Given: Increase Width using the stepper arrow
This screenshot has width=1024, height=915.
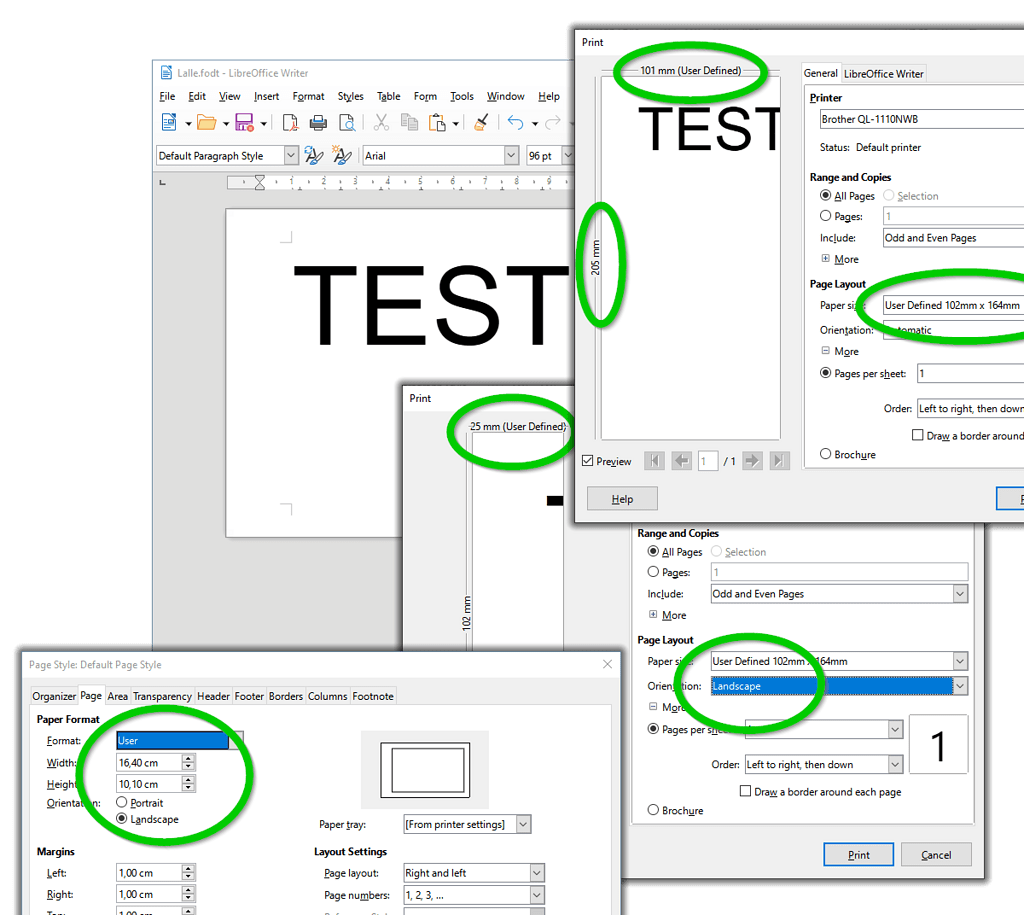Looking at the screenshot, I should point(187,758).
